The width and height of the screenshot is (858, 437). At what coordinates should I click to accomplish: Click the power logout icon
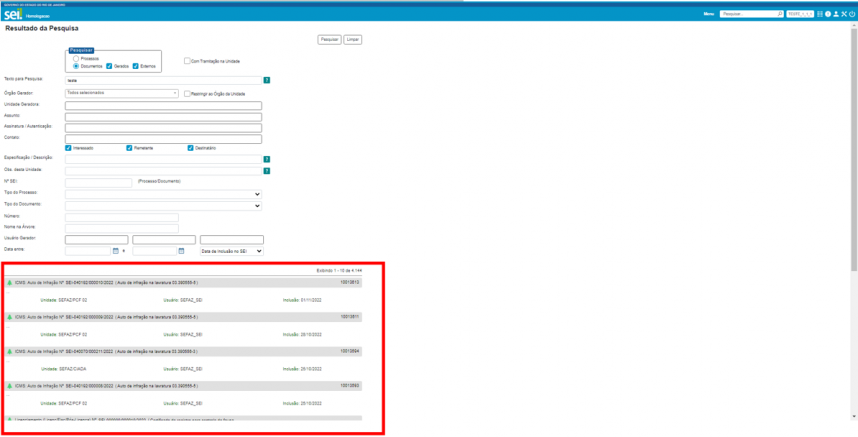pos(851,15)
